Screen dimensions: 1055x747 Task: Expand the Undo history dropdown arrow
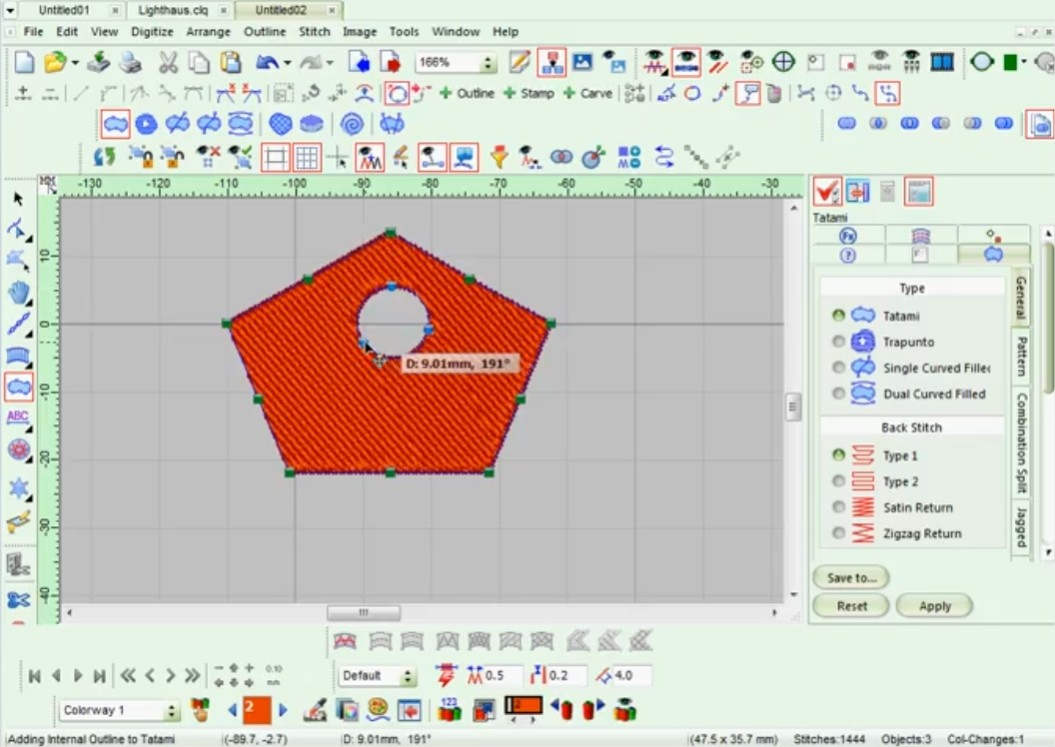click(287, 63)
